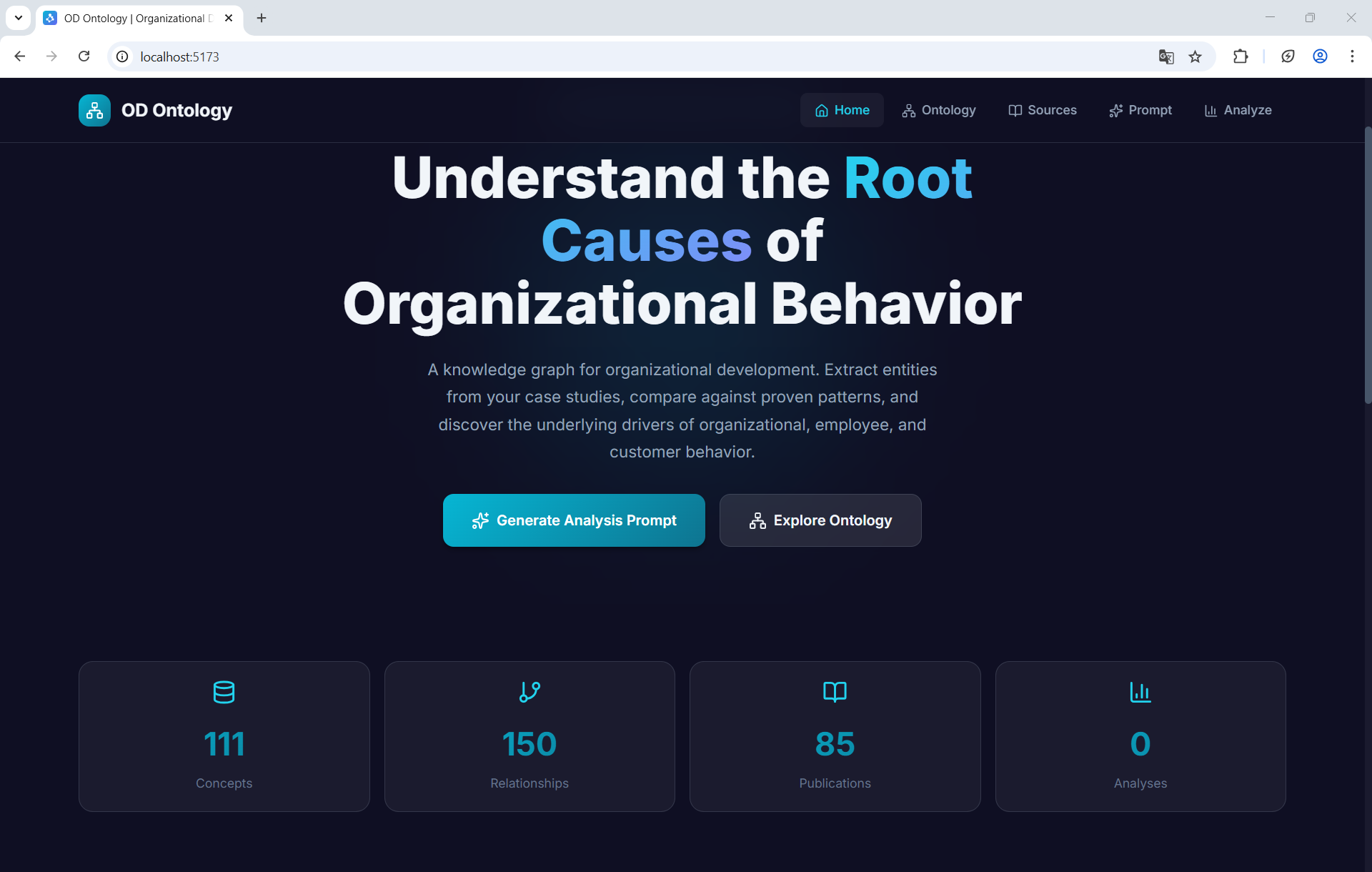Select the Home navigation item
The height and width of the screenshot is (872, 1372).
click(842, 110)
